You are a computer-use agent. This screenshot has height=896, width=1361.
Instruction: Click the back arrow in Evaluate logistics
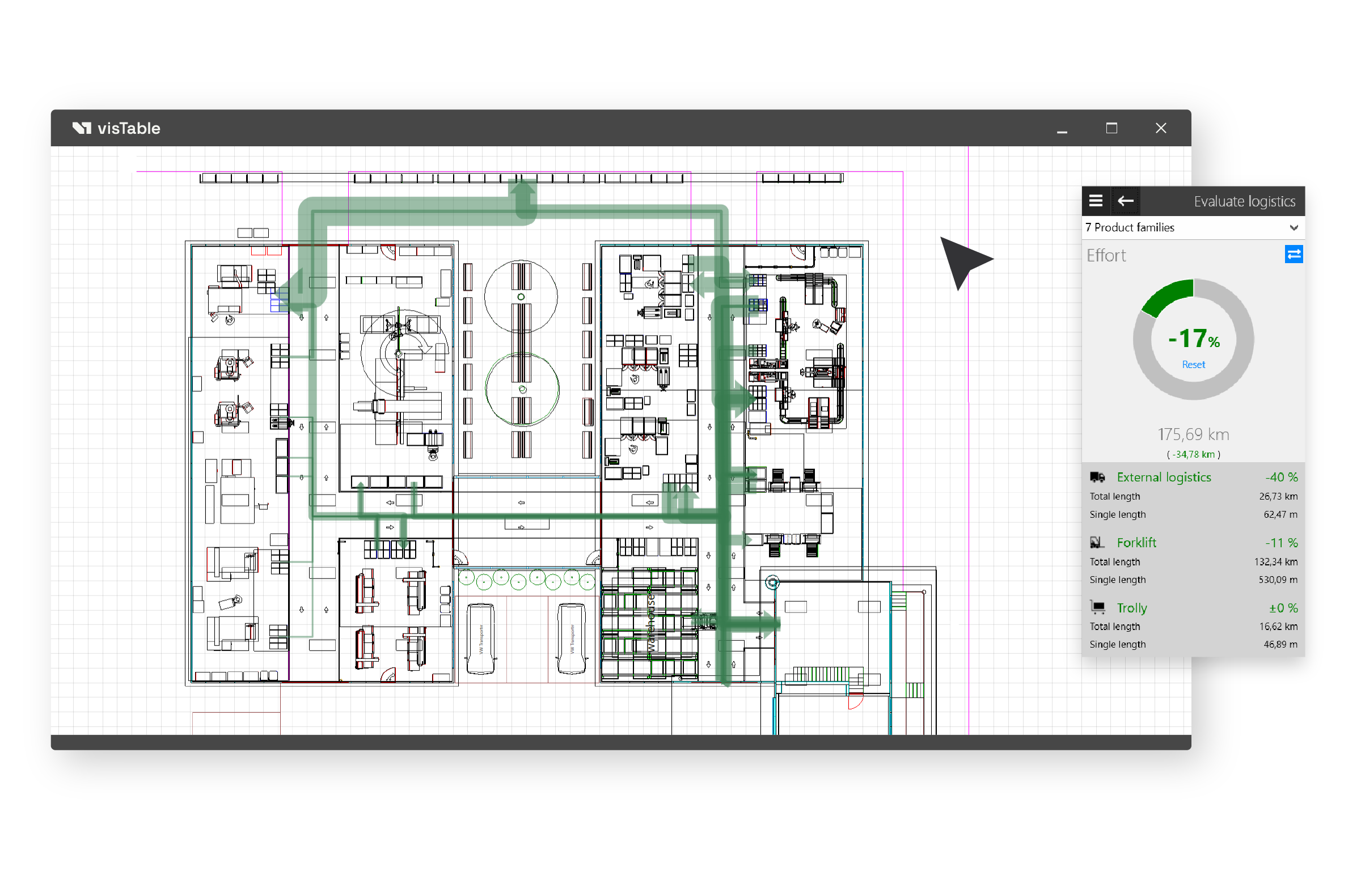click(1126, 201)
